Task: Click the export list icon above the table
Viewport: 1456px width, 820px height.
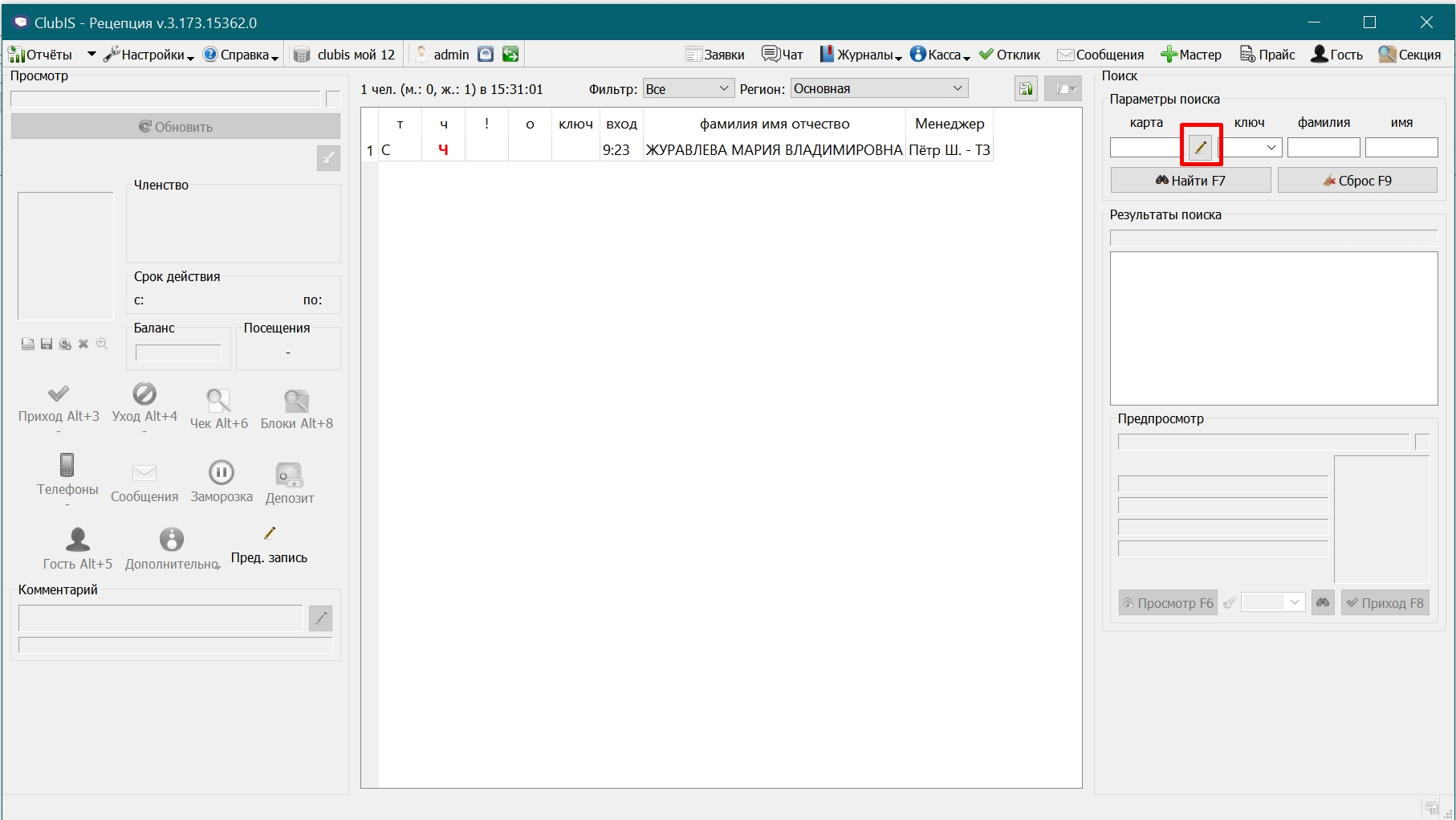Action: [x=1026, y=88]
